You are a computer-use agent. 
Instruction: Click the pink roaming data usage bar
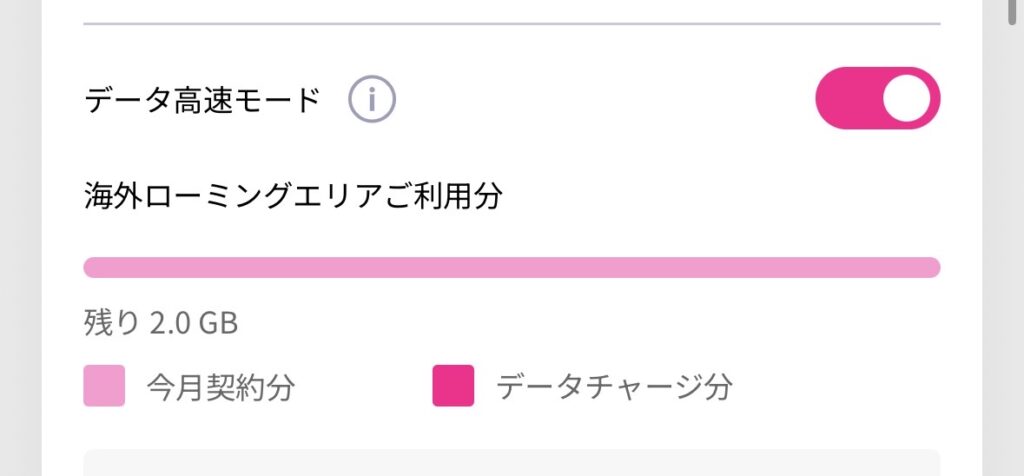(511, 267)
